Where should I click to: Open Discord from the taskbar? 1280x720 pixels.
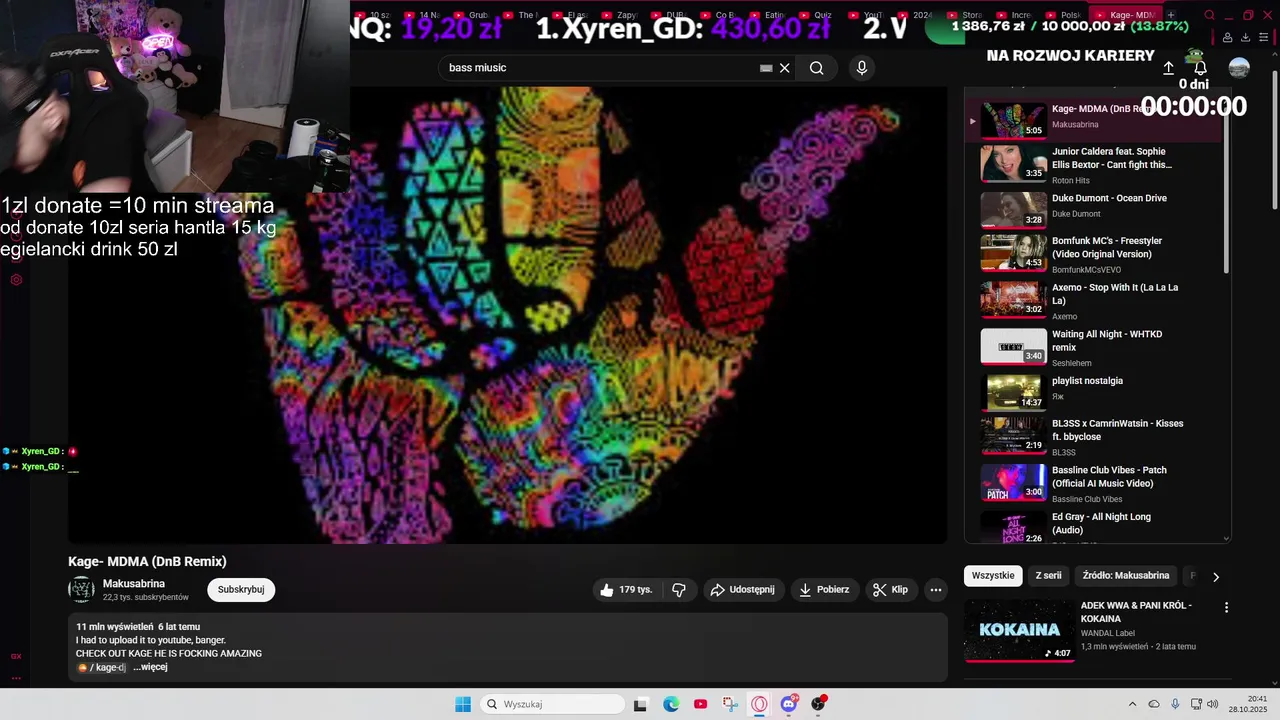[789, 704]
